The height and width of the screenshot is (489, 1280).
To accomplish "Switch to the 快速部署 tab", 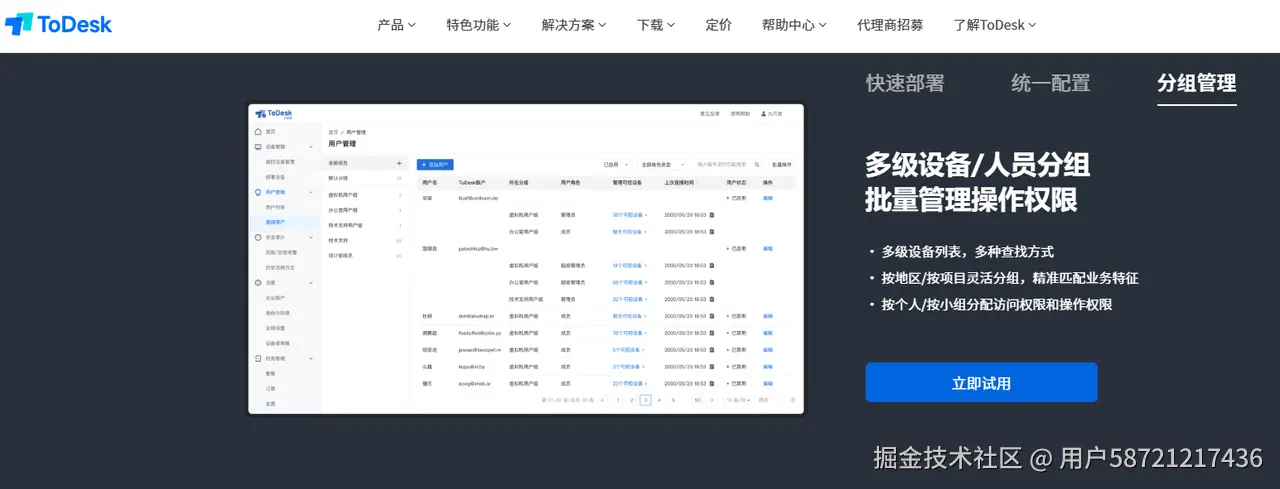I will click(x=905, y=83).
